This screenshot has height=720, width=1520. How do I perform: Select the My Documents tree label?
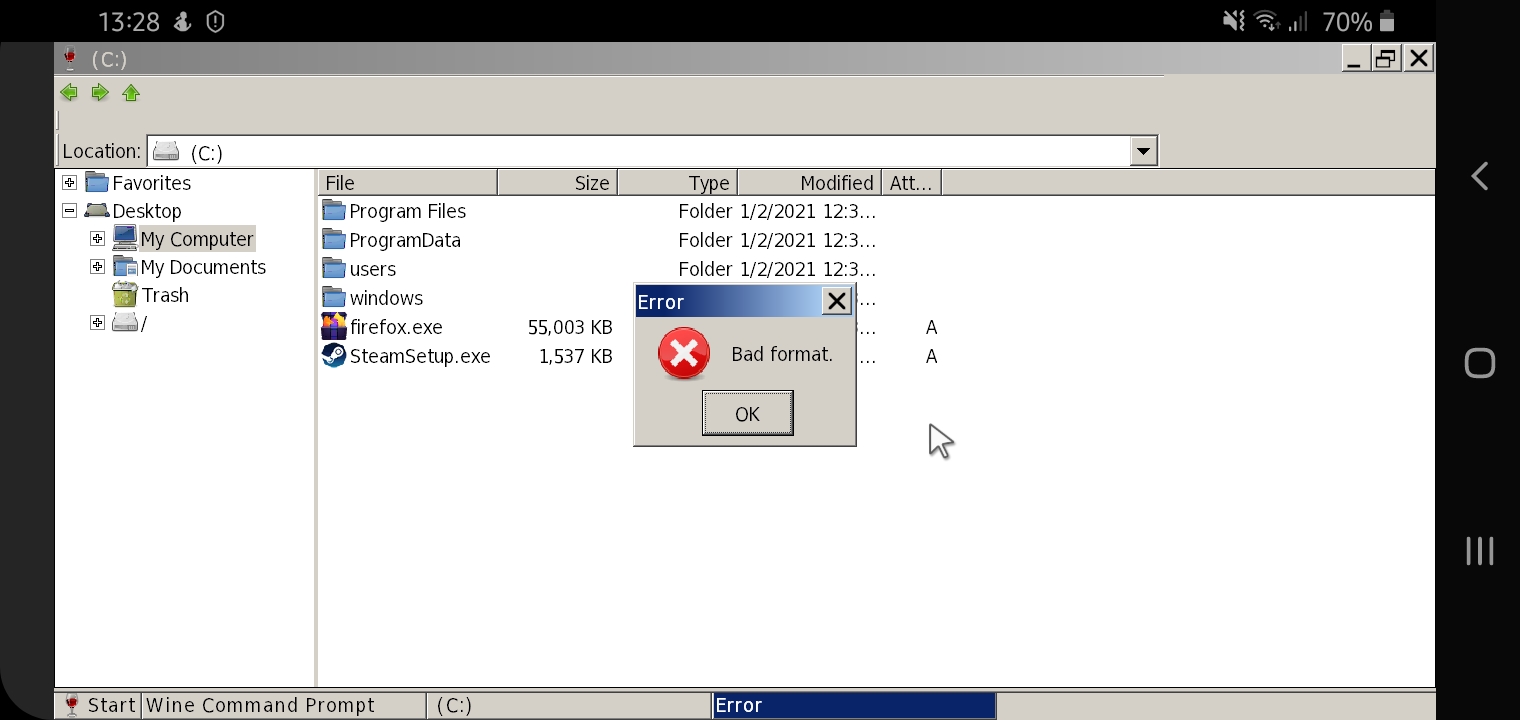203,267
